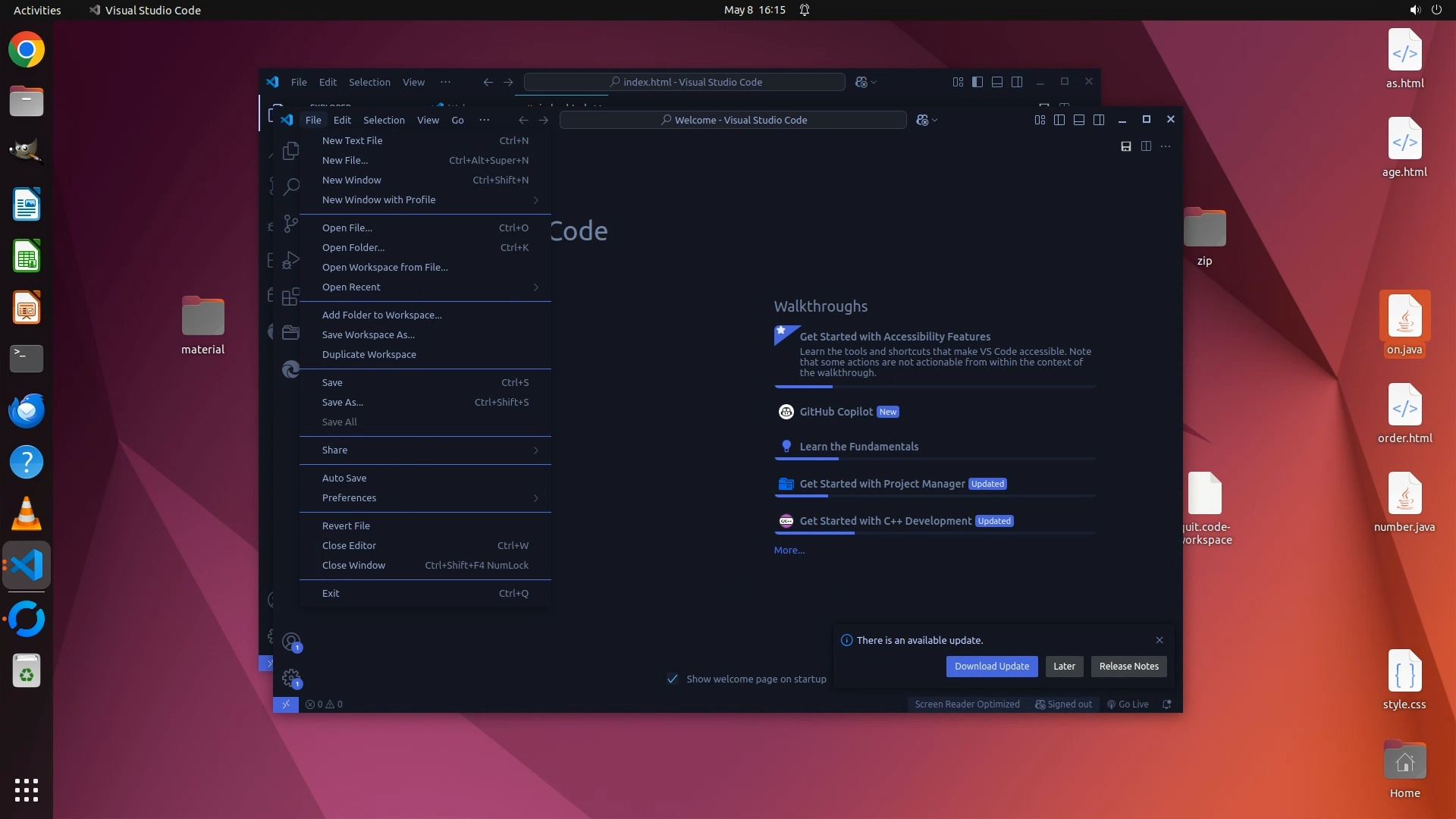Open the Source Control view icon
The image size is (1456, 819).
coord(290,223)
